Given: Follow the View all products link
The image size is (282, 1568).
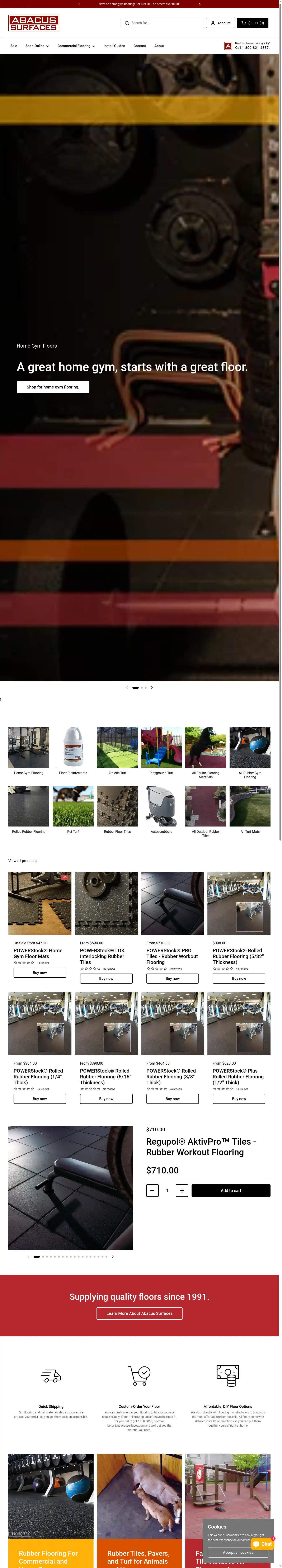Looking at the screenshot, I should 23,861.
